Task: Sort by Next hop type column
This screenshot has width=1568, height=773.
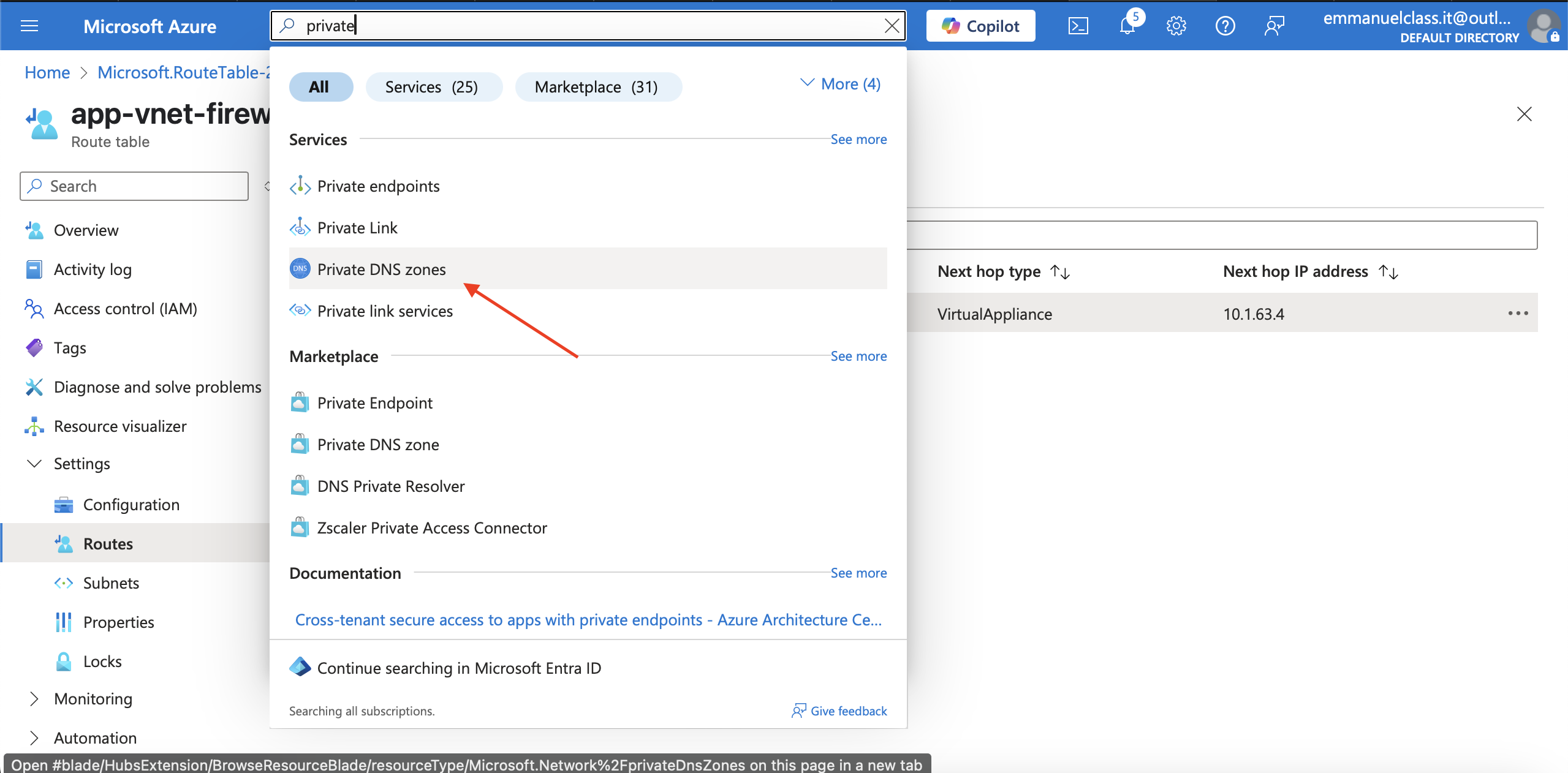Action: pos(1004,271)
